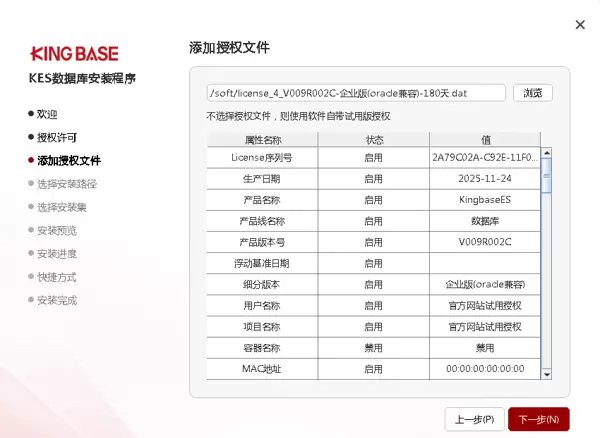Image resolution: width=600 pixels, height=438 pixels.
Task: Open the 选择安装路径 step
Action: (x=67, y=184)
